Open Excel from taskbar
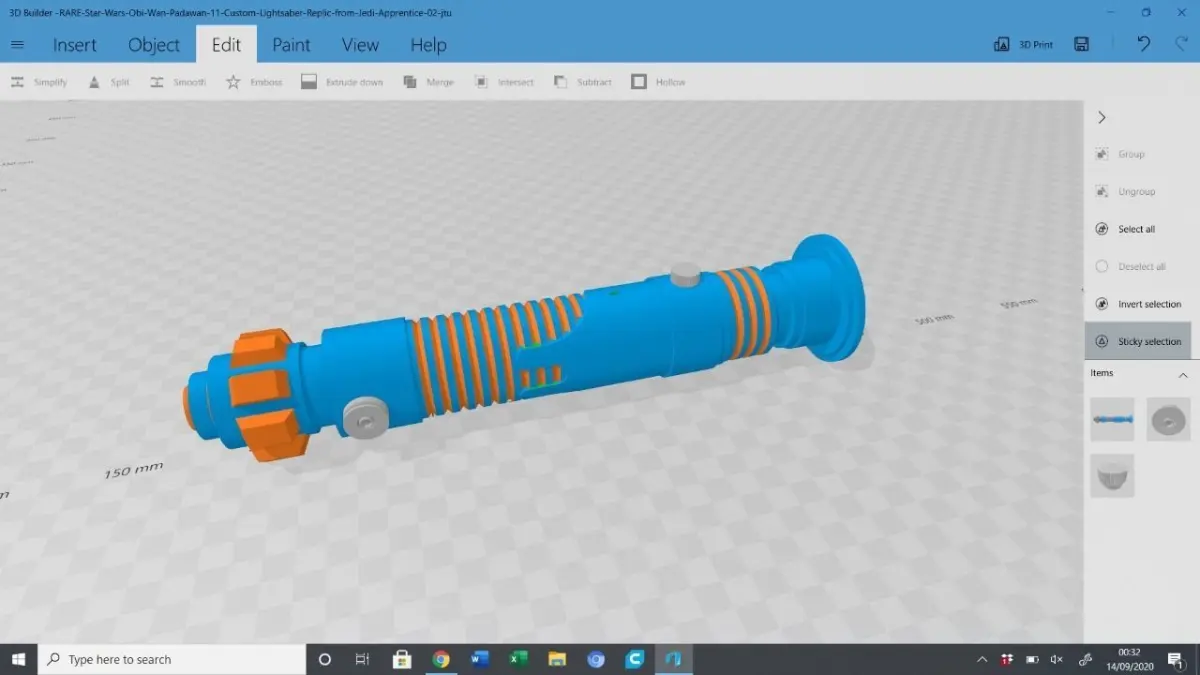The height and width of the screenshot is (675, 1200). (518, 659)
